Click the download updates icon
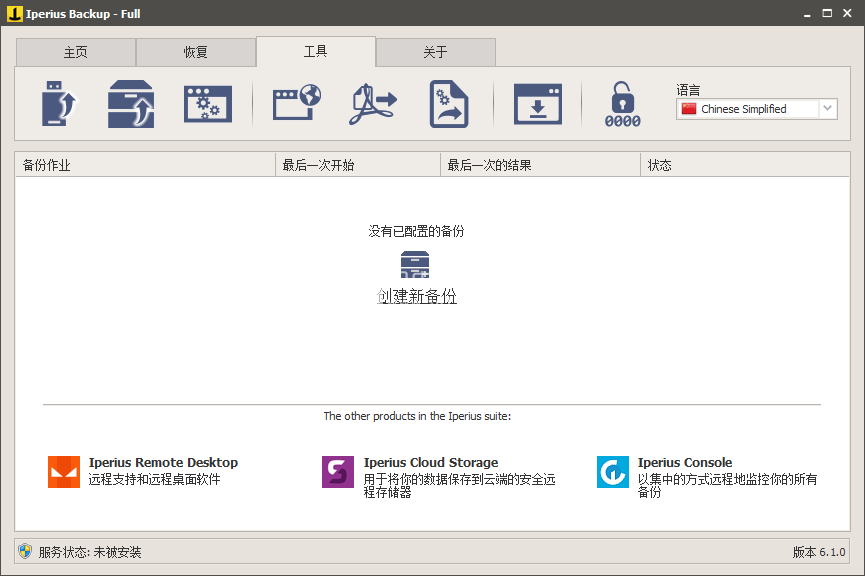The height and width of the screenshot is (576, 865). tap(538, 102)
